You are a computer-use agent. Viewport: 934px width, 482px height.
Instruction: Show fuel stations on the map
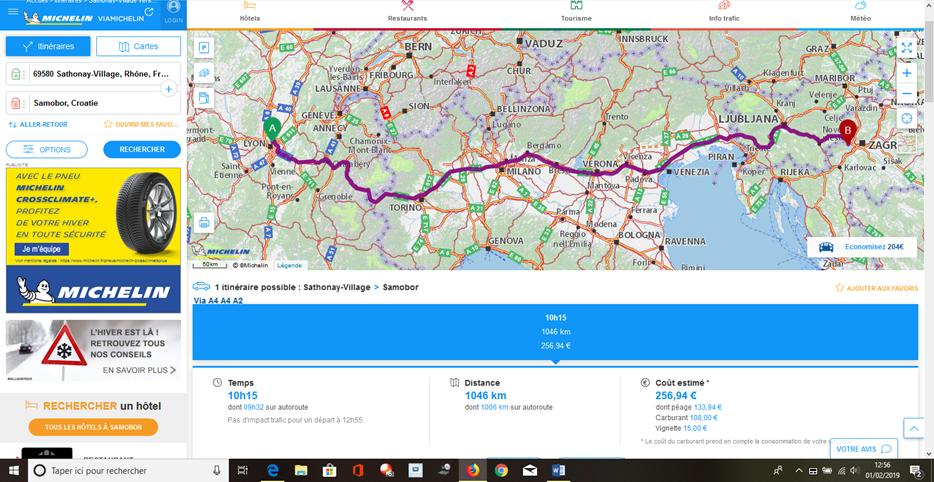click(x=204, y=98)
